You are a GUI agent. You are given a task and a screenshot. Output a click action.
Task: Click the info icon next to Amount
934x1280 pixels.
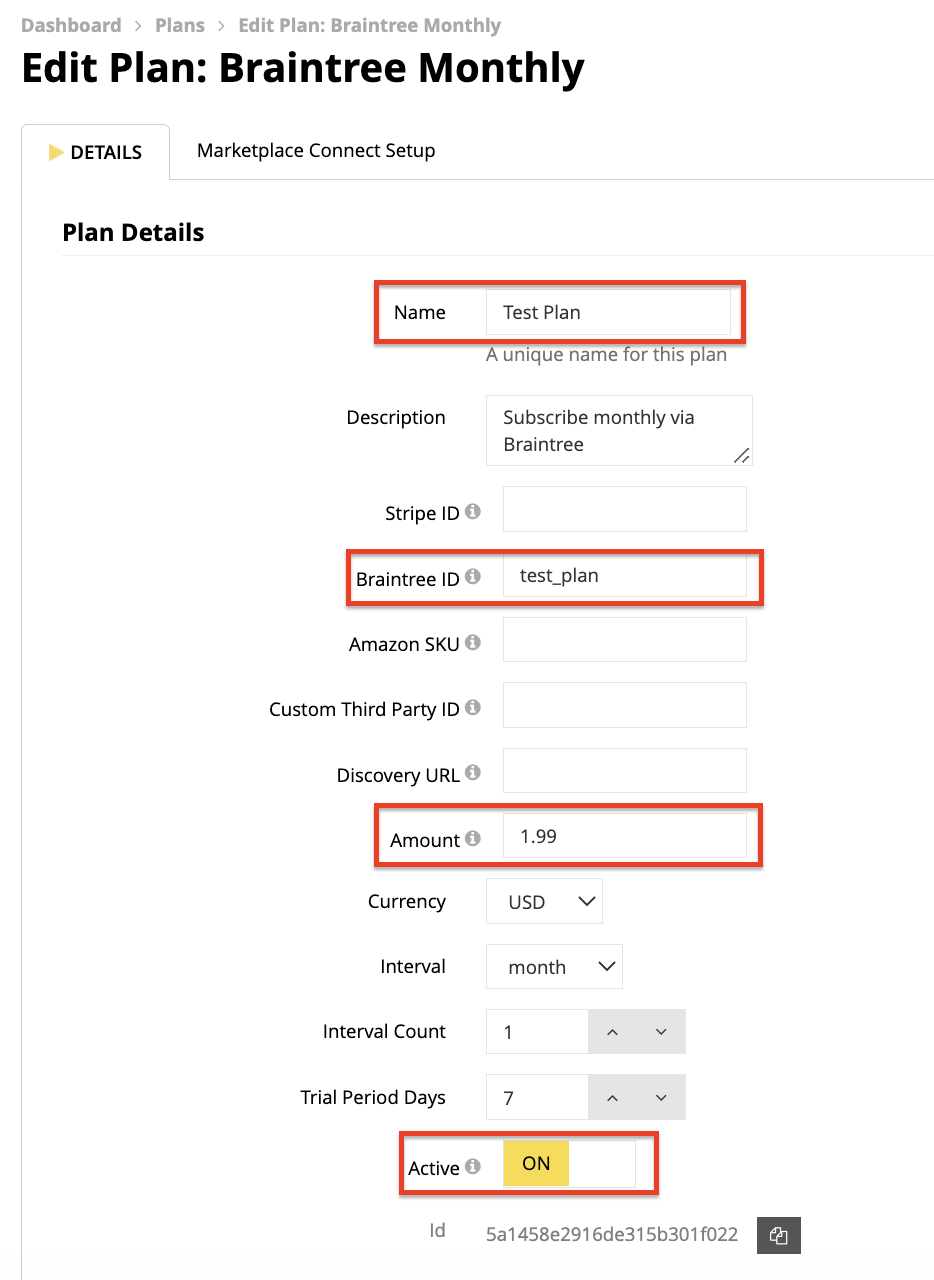pos(473,839)
